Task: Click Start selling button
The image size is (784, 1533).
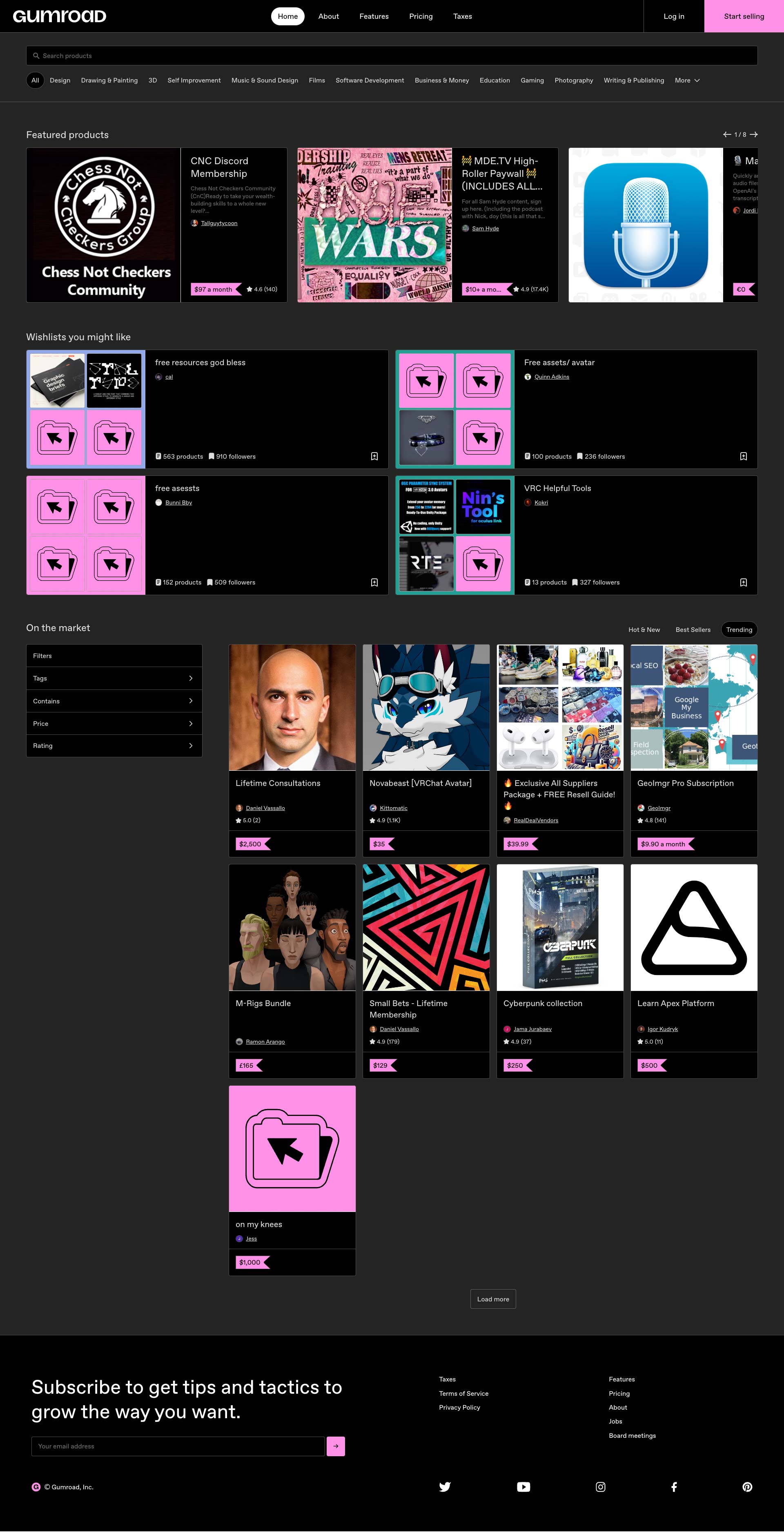Action: (x=744, y=16)
